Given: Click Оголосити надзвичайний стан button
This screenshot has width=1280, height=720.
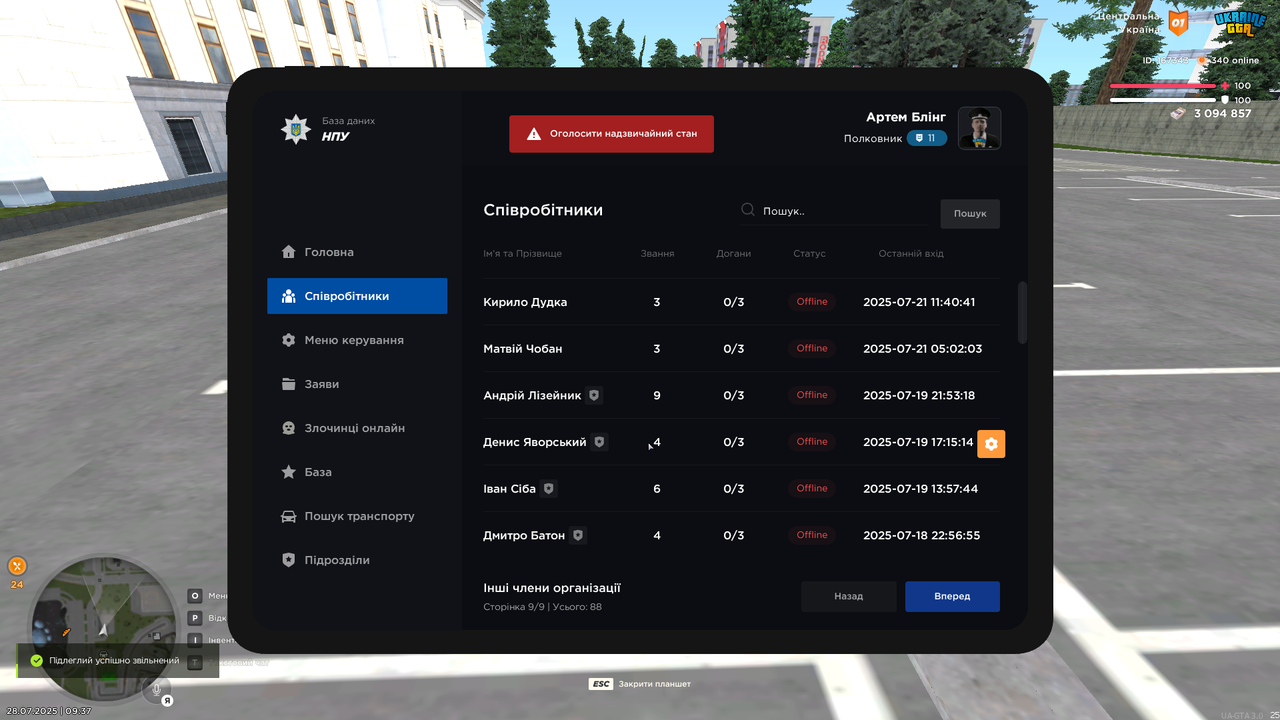Looking at the screenshot, I should click(611, 133).
